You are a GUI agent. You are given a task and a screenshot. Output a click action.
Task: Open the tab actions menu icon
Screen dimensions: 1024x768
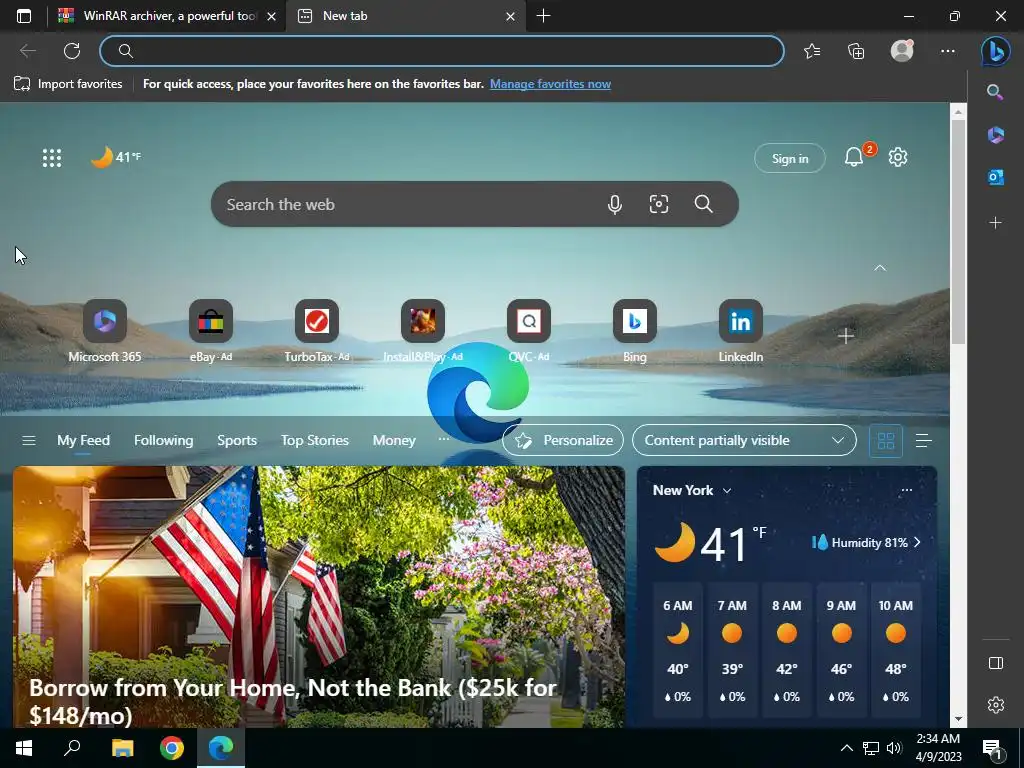(x=24, y=16)
